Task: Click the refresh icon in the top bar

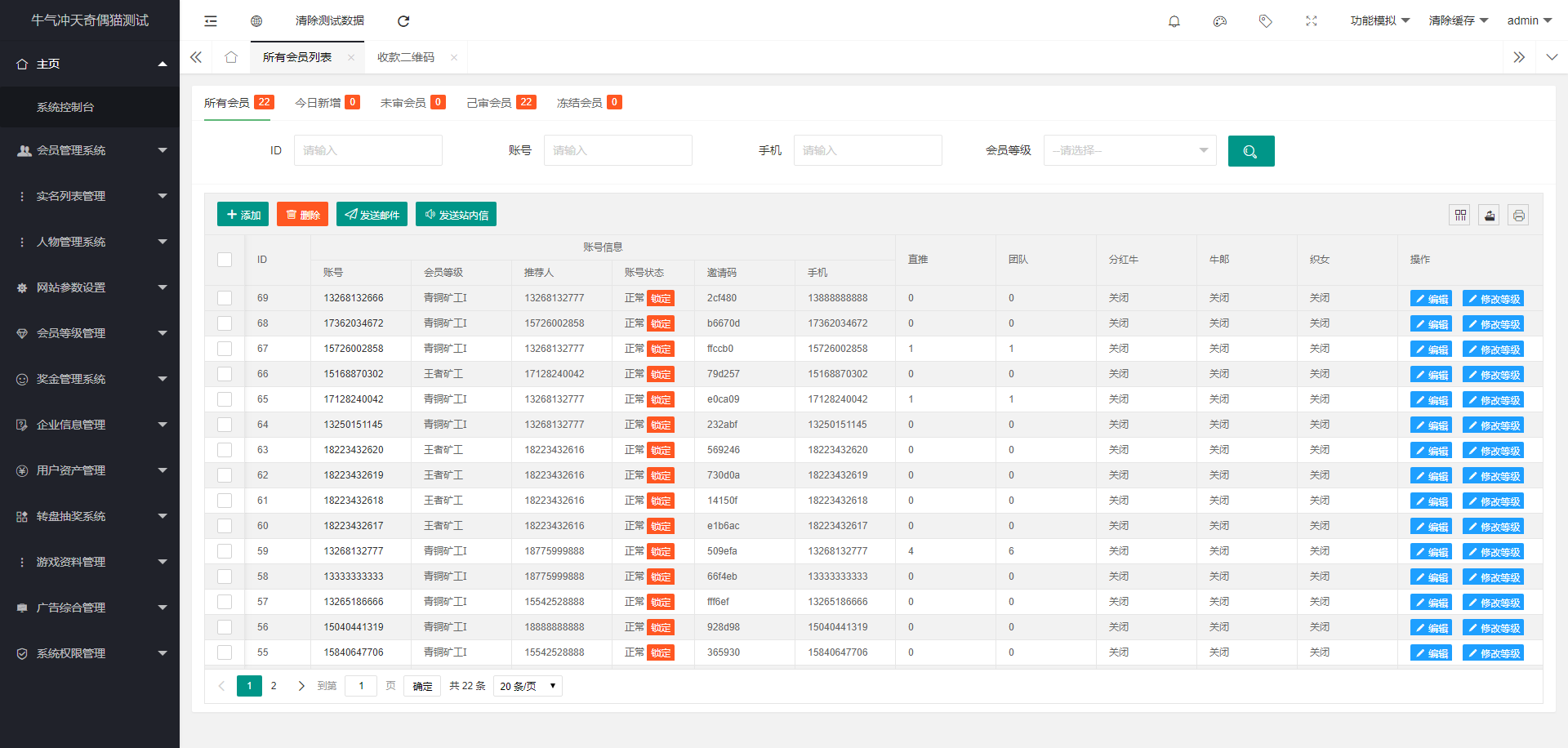Action: click(x=403, y=21)
